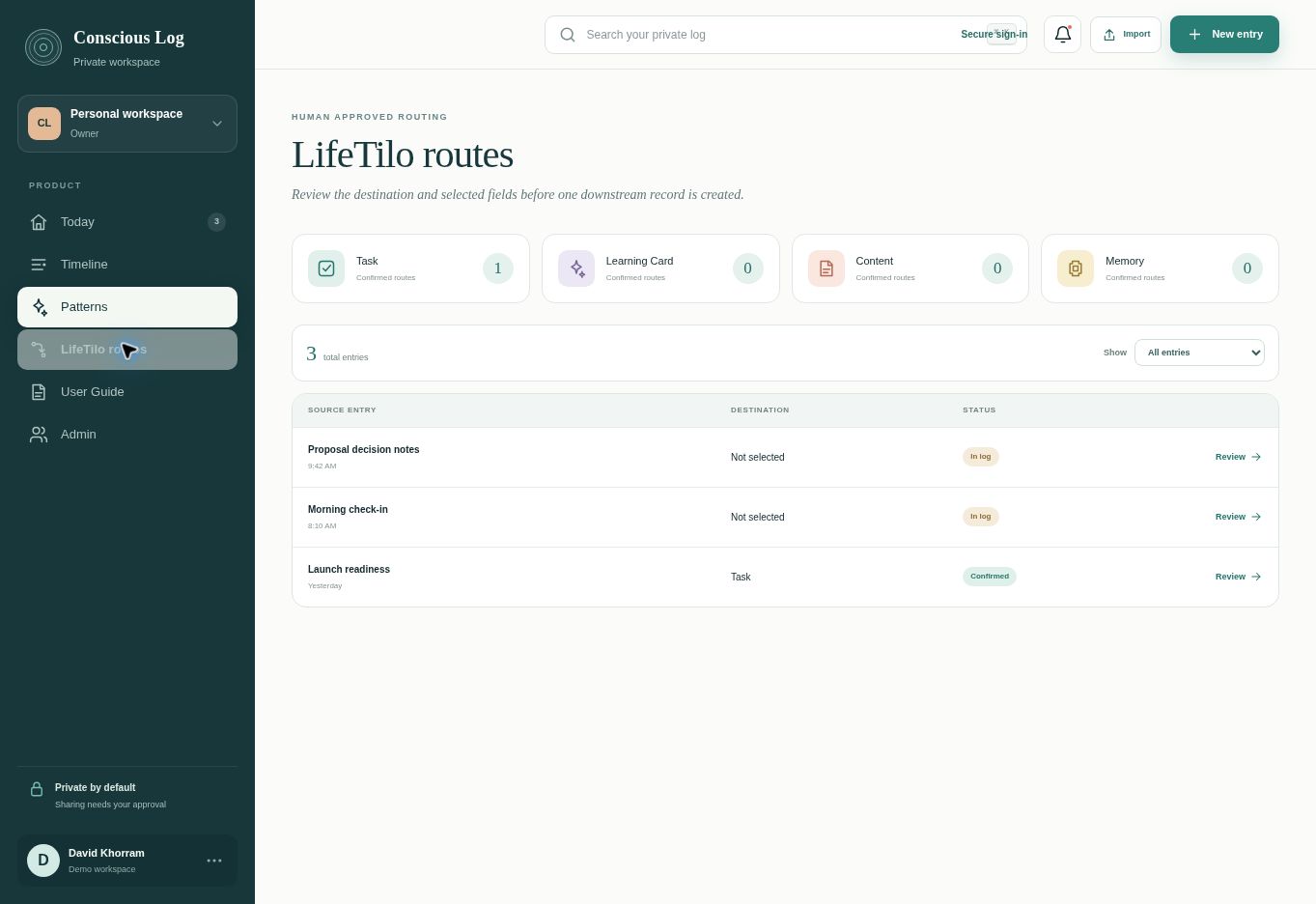This screenshot has width=1316, height=904.
Task: Open Admin via its people icon
Action: 39,435
